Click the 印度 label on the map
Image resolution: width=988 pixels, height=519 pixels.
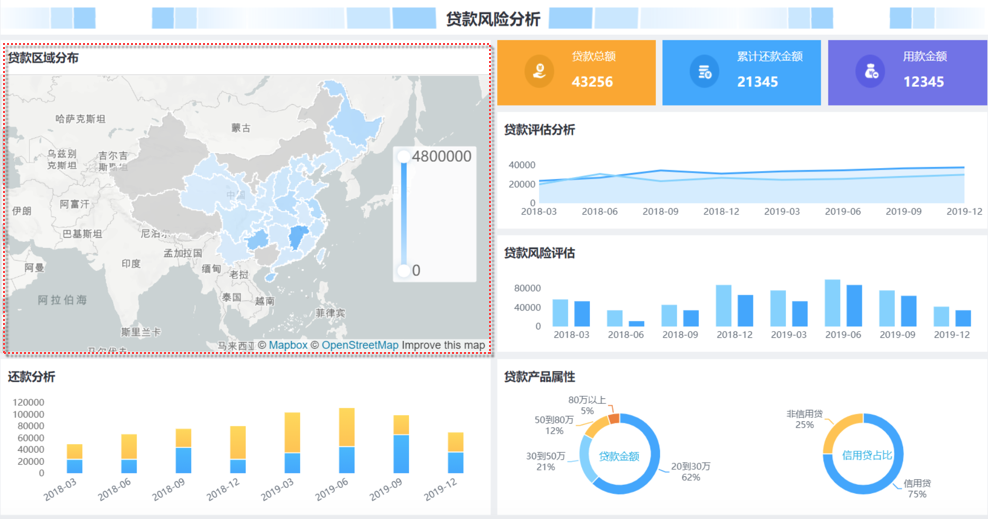tap(131, 263)
